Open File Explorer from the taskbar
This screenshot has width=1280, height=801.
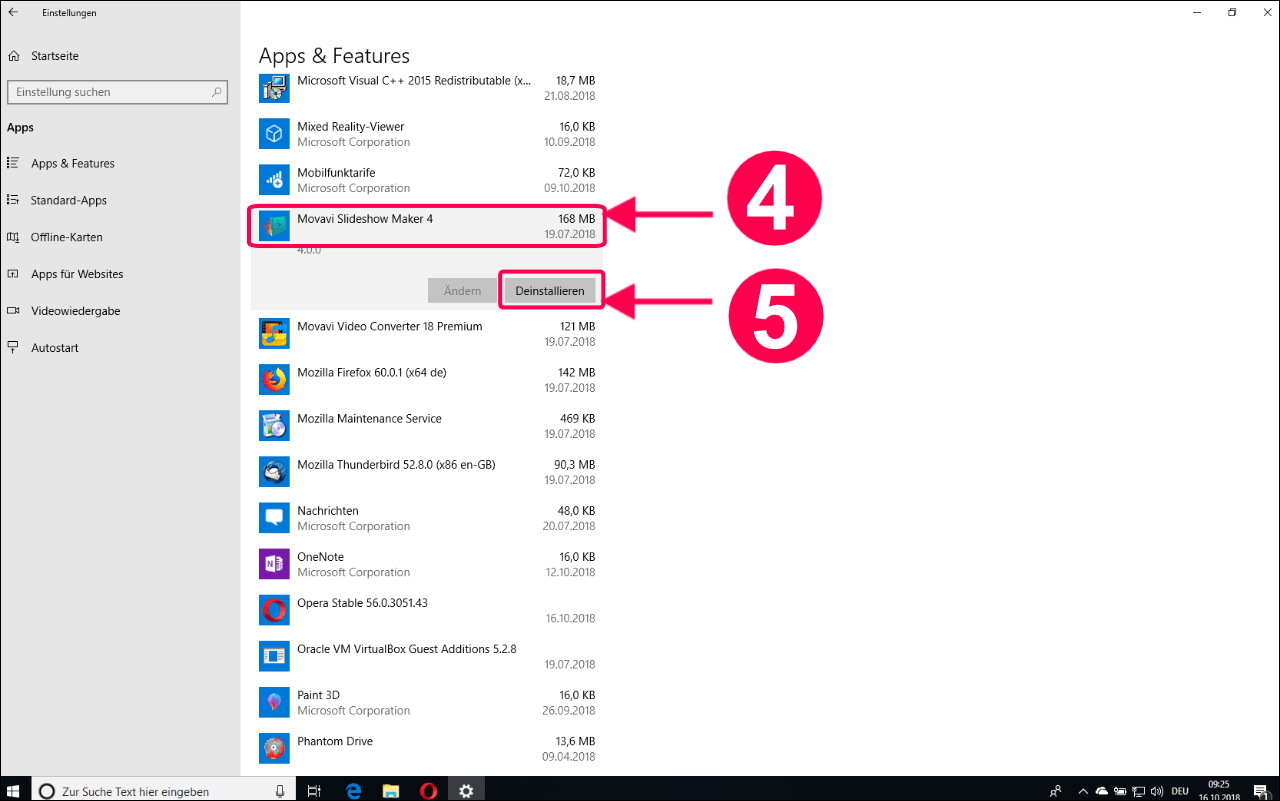pos(391,790)
